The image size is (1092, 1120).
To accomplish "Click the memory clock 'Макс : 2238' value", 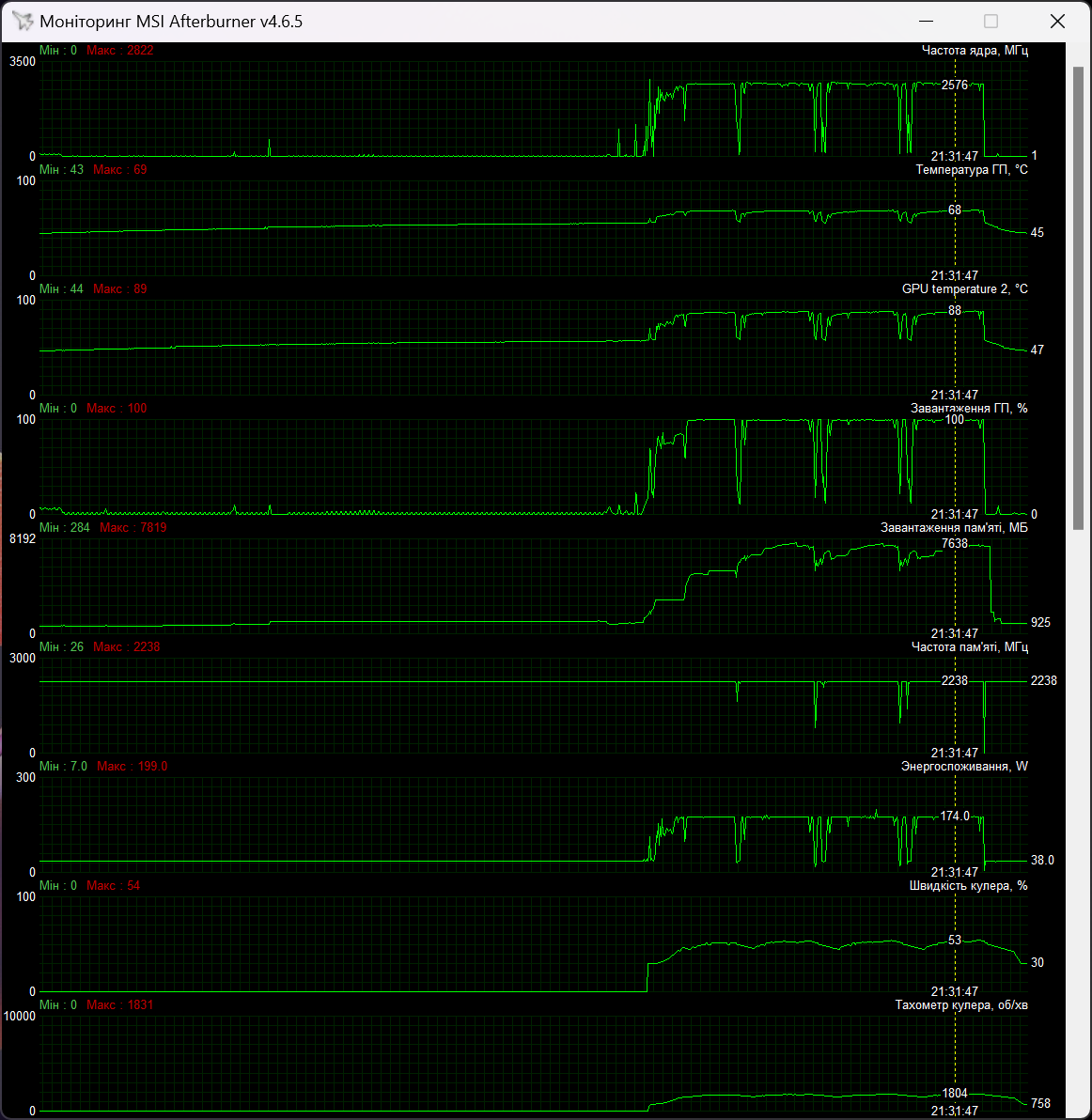I will point(127,647).
